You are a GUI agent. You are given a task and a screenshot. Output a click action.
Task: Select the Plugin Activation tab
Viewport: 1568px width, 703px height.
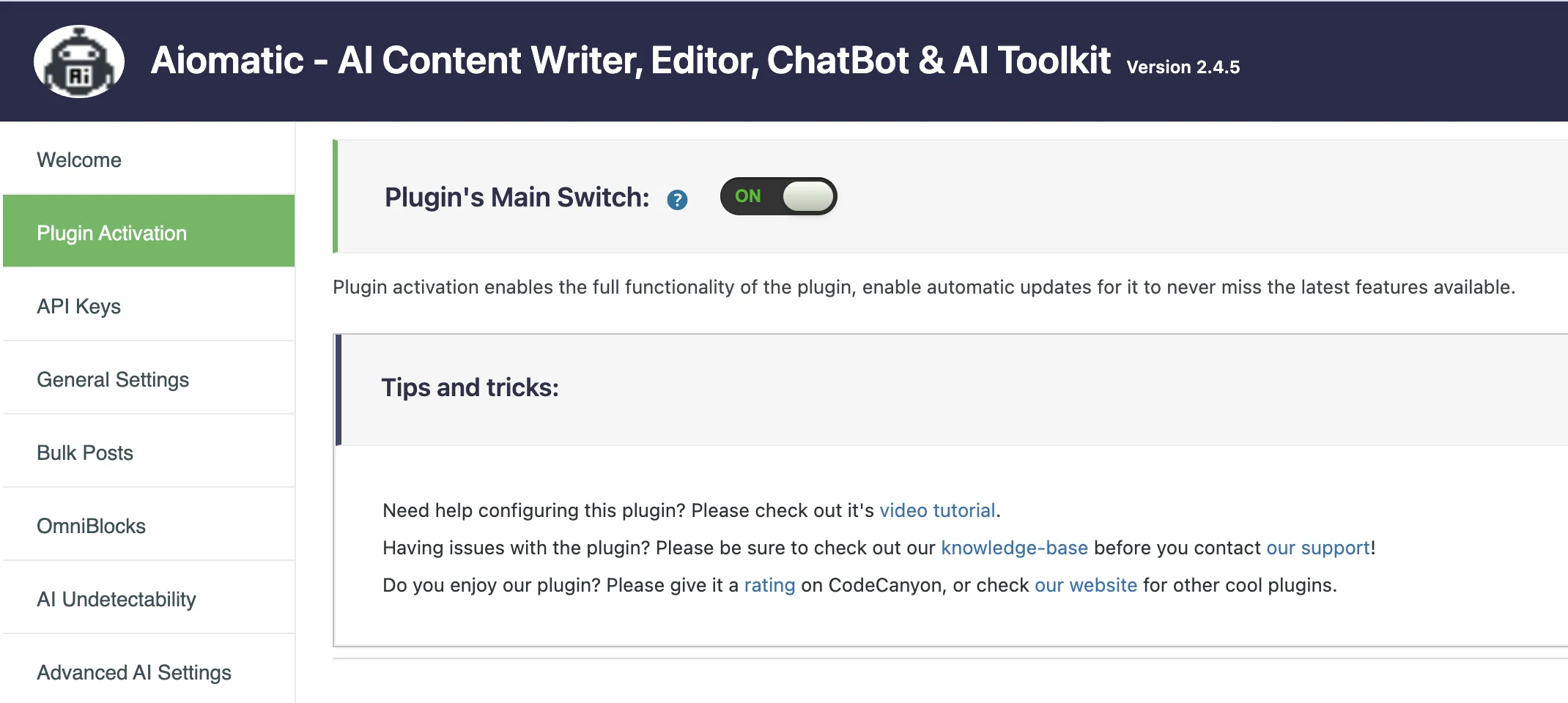(x=149, y=233)
